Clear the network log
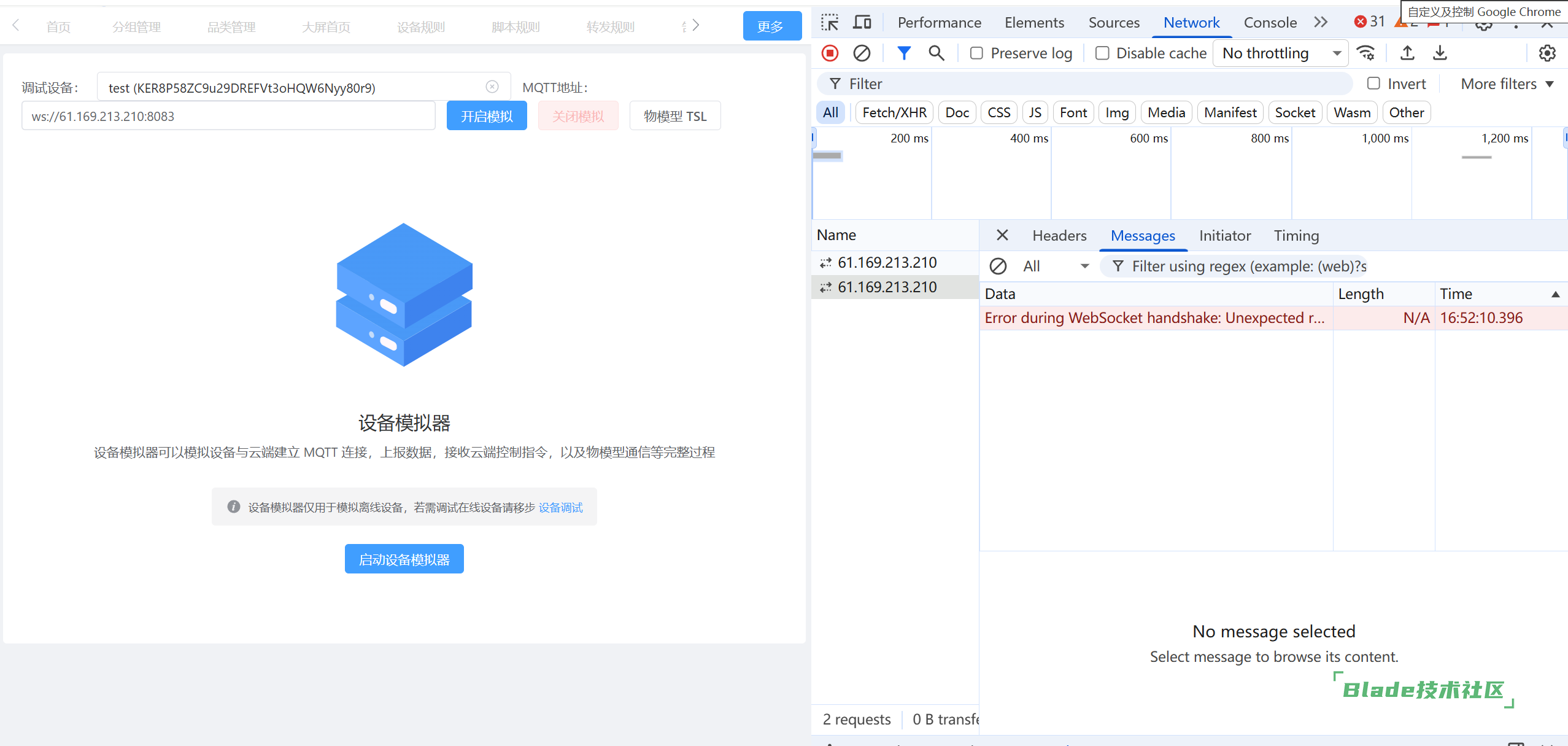This screenshot has height=746, width=1568. pos(862,53)
